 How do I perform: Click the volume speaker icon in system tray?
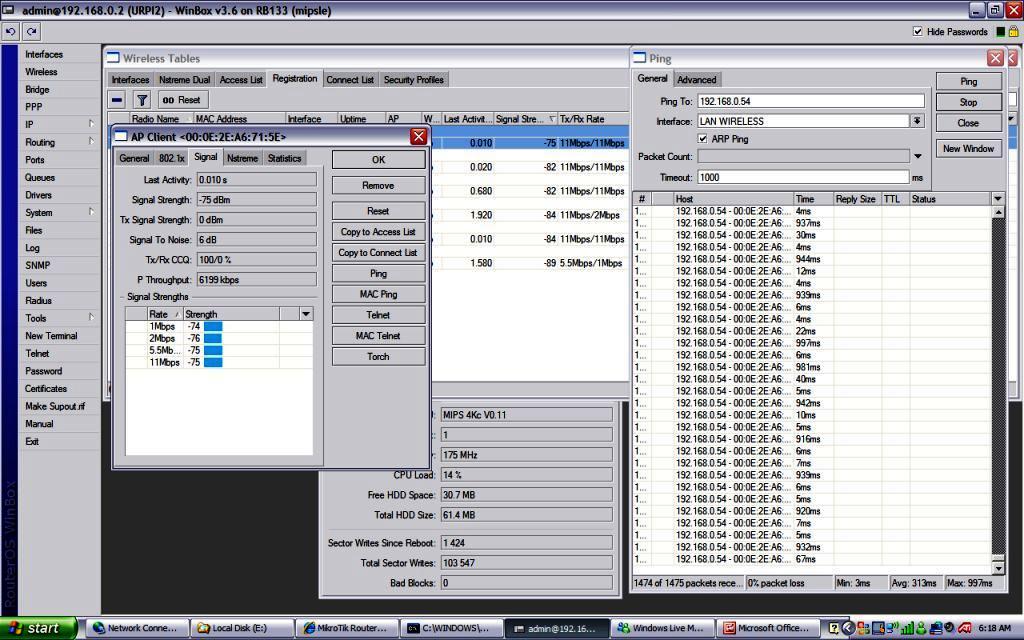[x=947, y=627]
